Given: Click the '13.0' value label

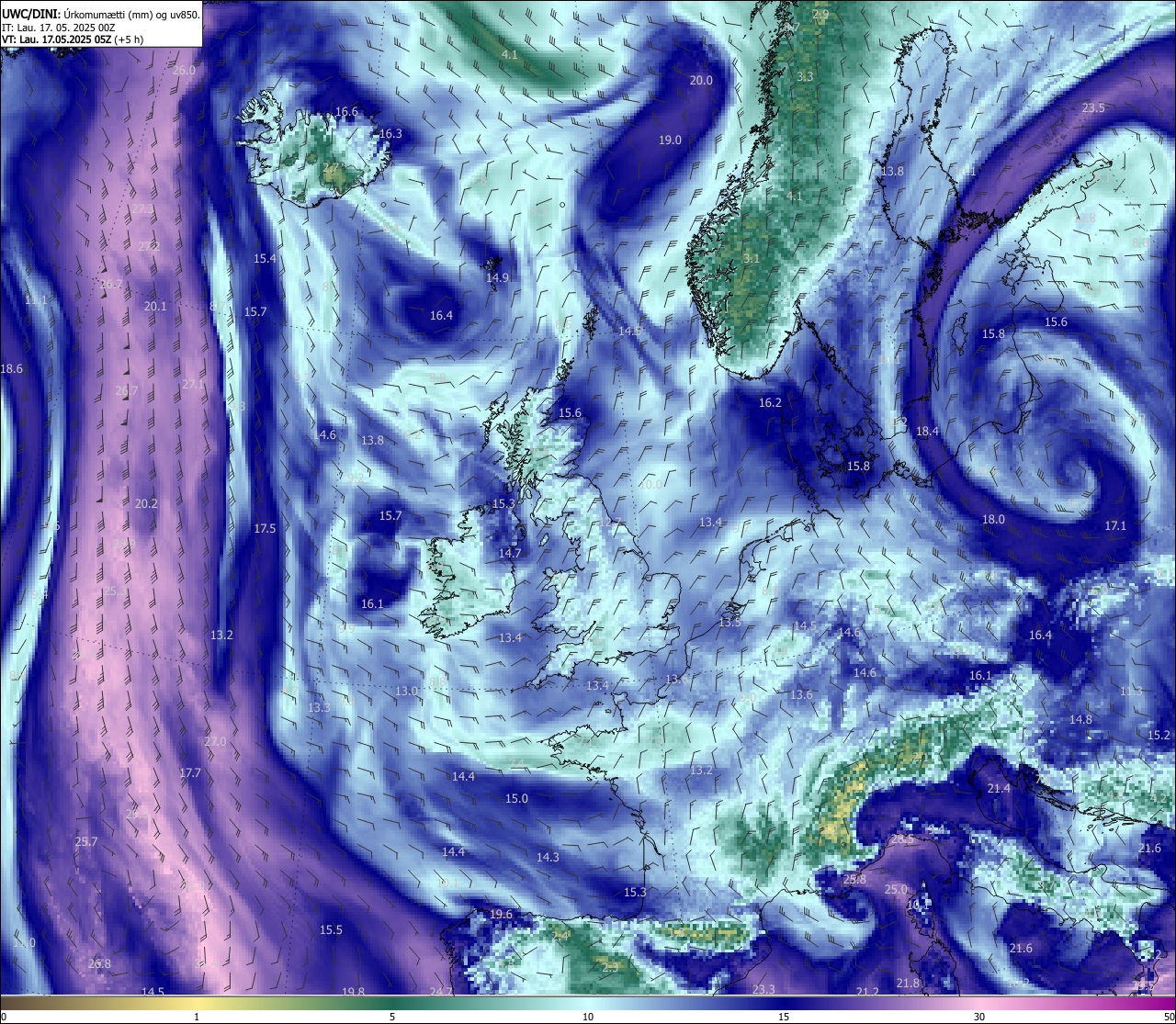Looking at the screenshot, I should coord(407,691).
